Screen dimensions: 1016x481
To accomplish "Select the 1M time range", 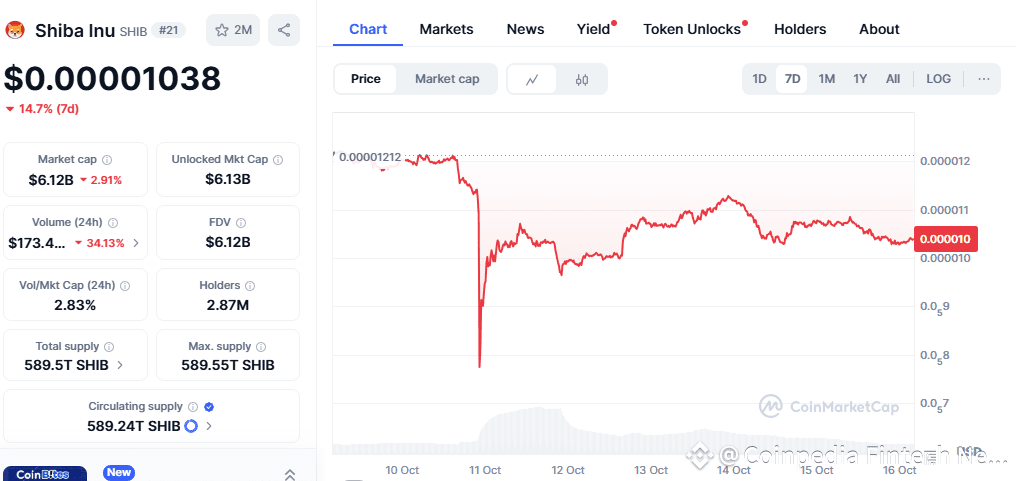I will pos(827,79).
